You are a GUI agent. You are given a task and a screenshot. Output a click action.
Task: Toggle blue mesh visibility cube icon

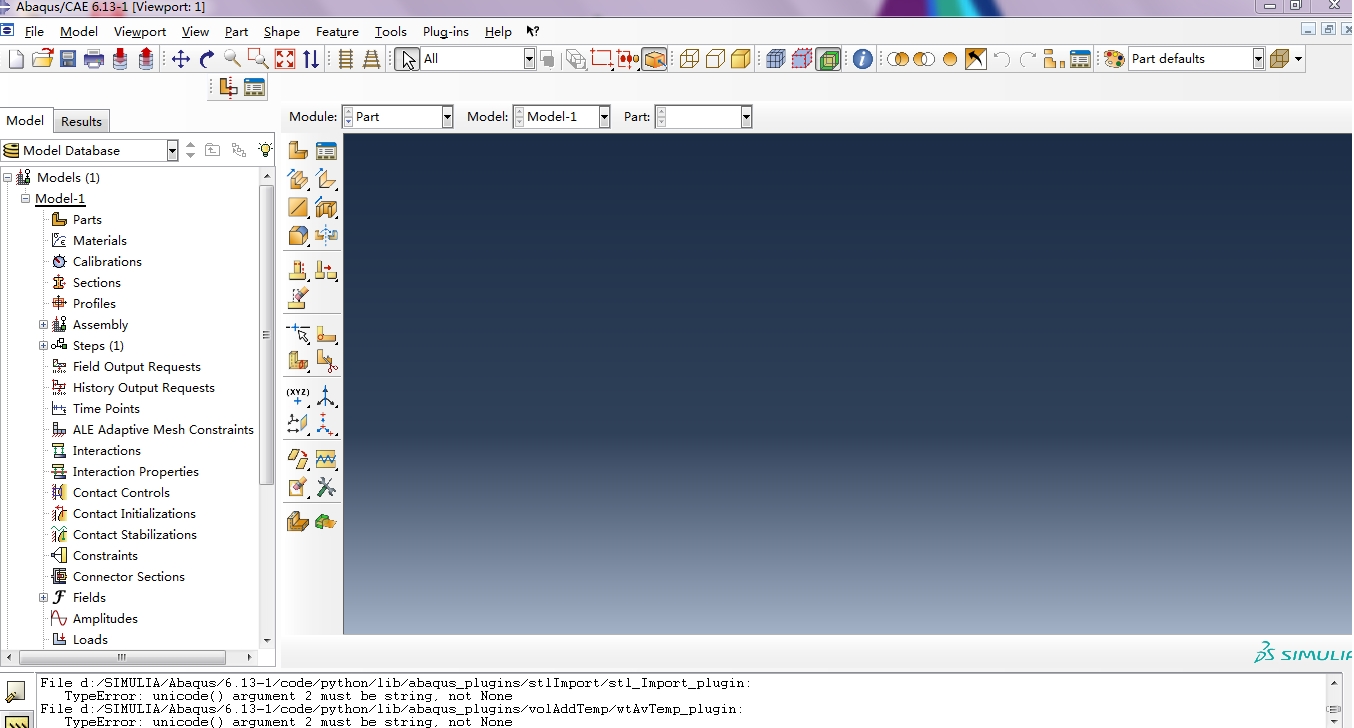(x=776, y=59)
